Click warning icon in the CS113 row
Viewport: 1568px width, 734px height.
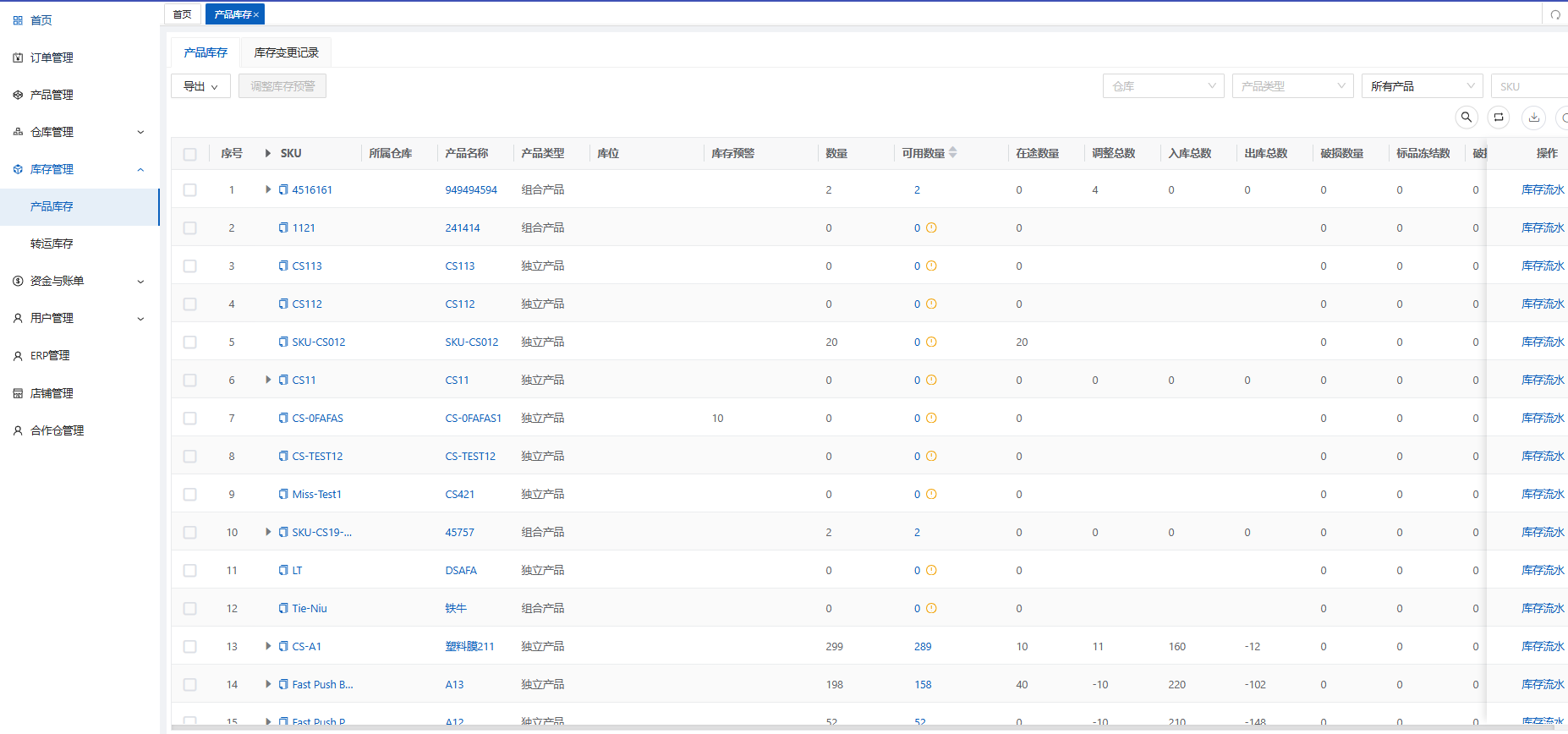pos(931,266)
